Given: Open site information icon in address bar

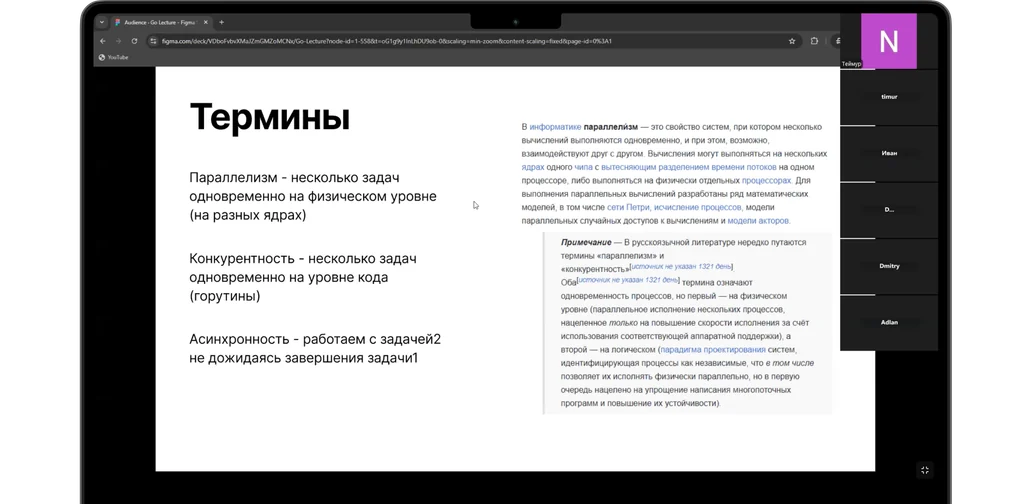Looking at the screenshot, I should click(x=153, y=41).
